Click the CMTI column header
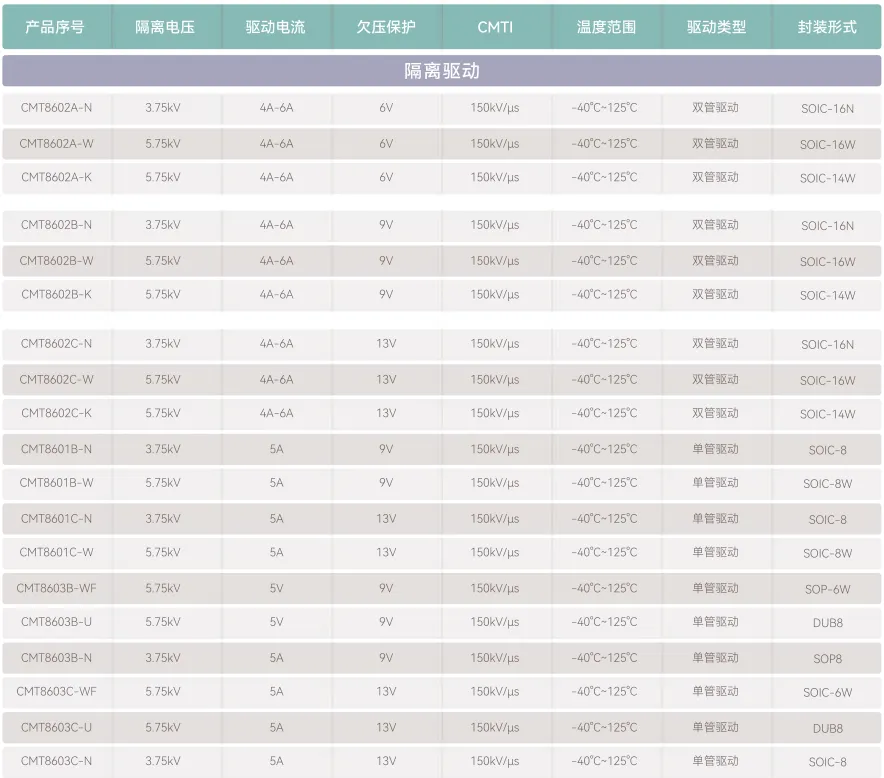The width and height of the screenshot is (884, 778). point(496,27)
